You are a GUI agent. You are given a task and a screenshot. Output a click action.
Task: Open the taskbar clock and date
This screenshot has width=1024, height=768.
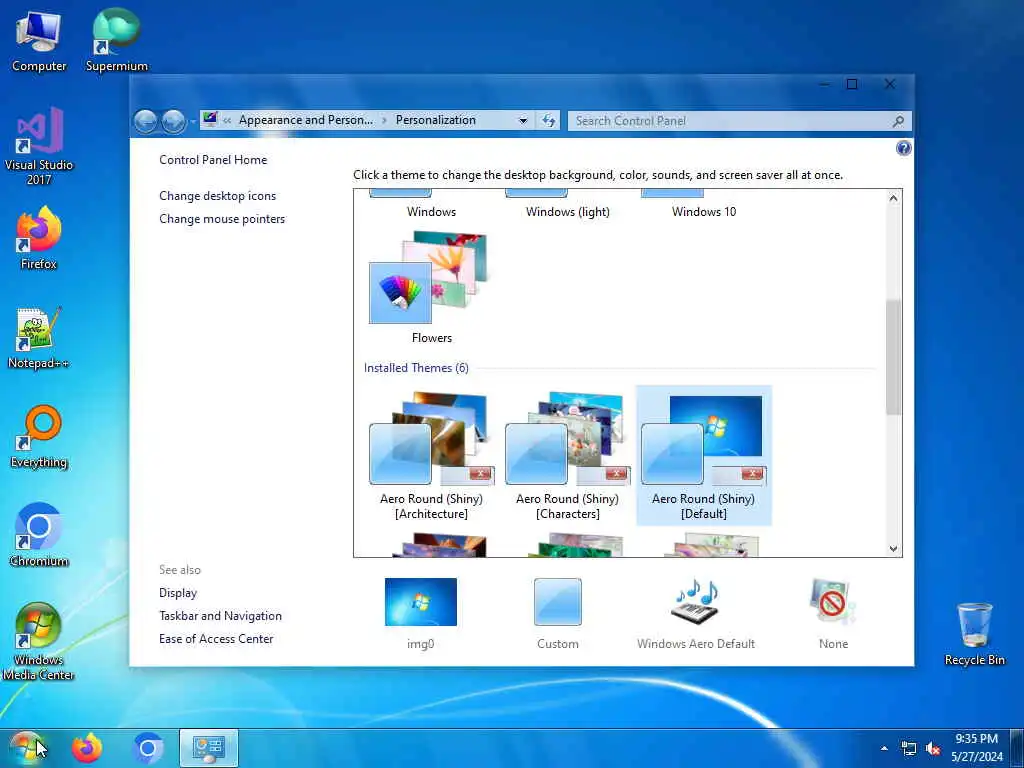tap(977, 748)
